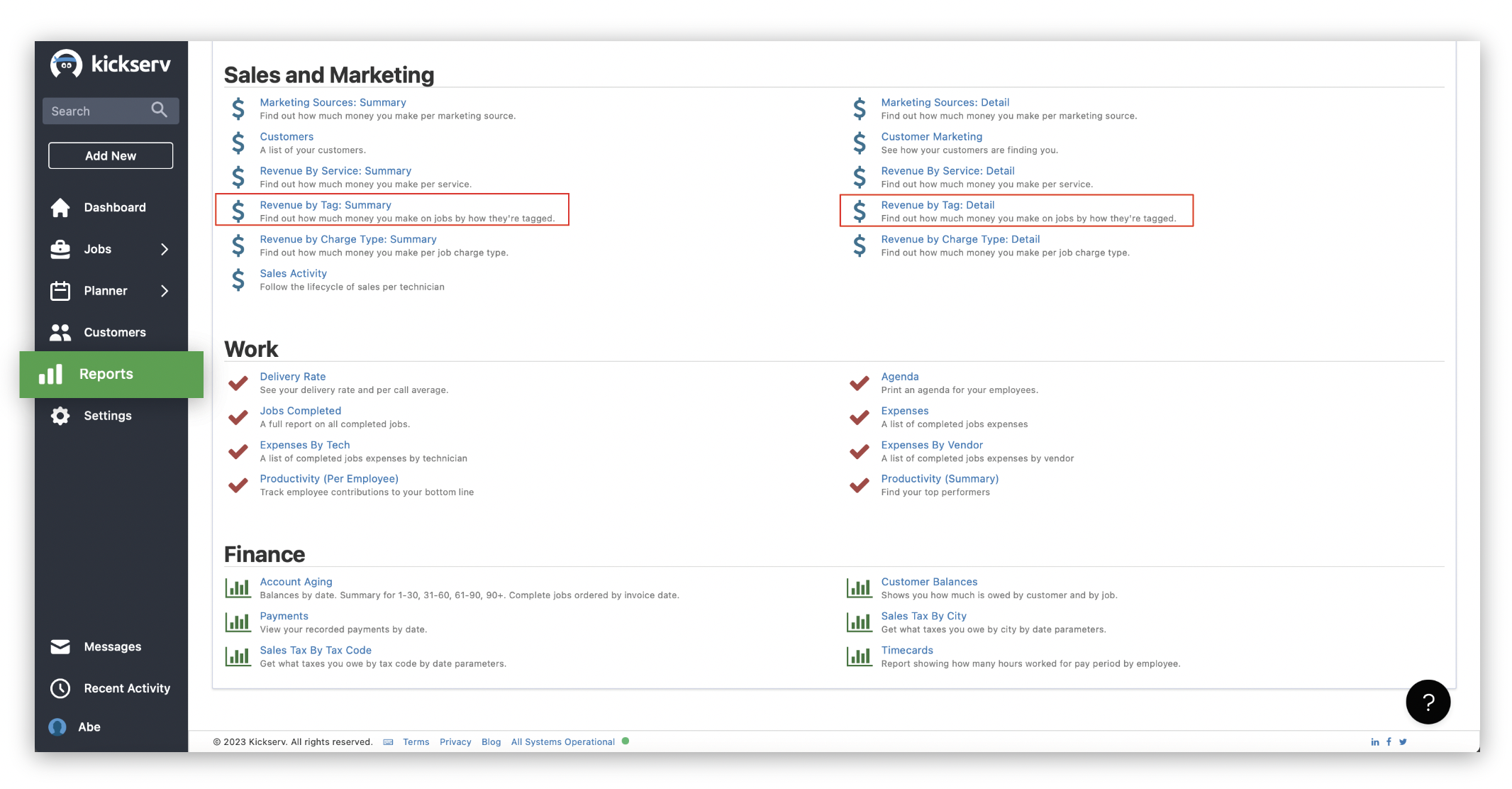This screenshot has height=789, width=1512.
Task: Click the search magnifier icon
Action: [159, 110]
